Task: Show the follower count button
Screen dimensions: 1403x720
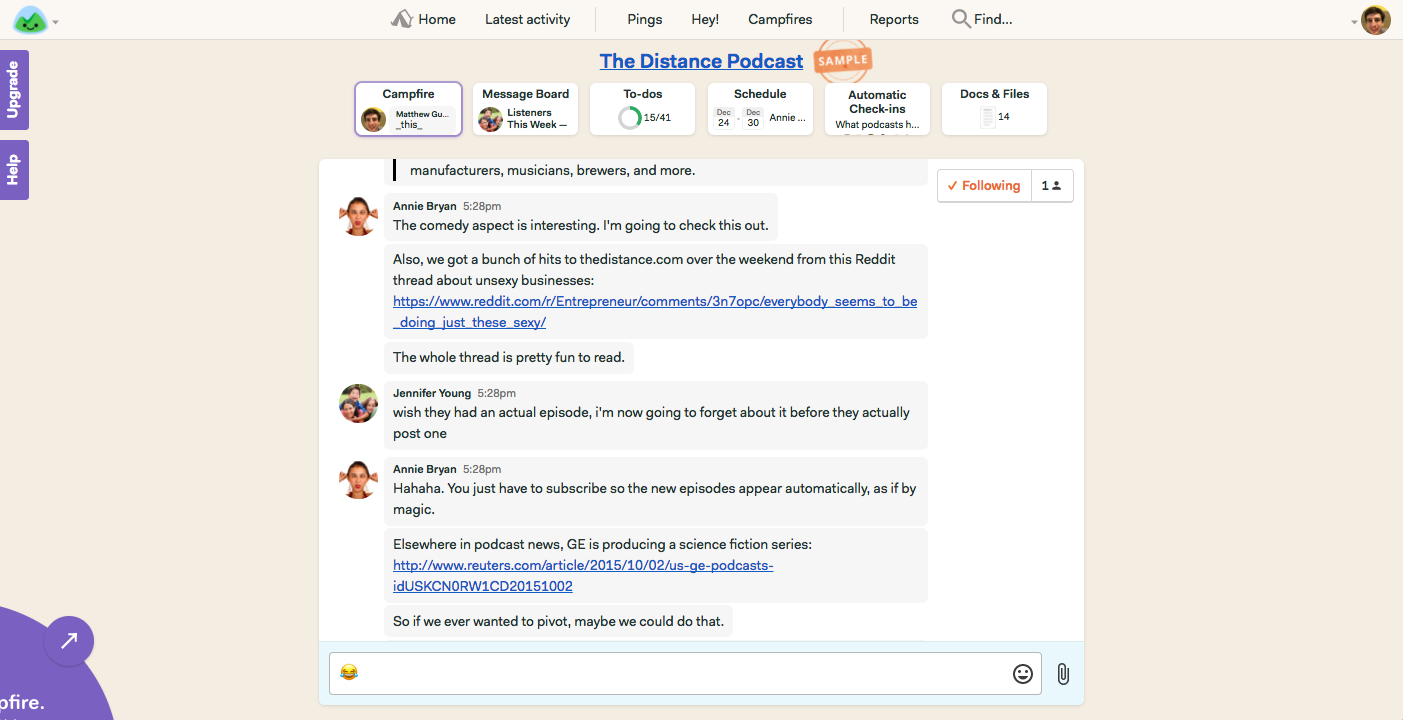Action: click(x=1052, y=186)
